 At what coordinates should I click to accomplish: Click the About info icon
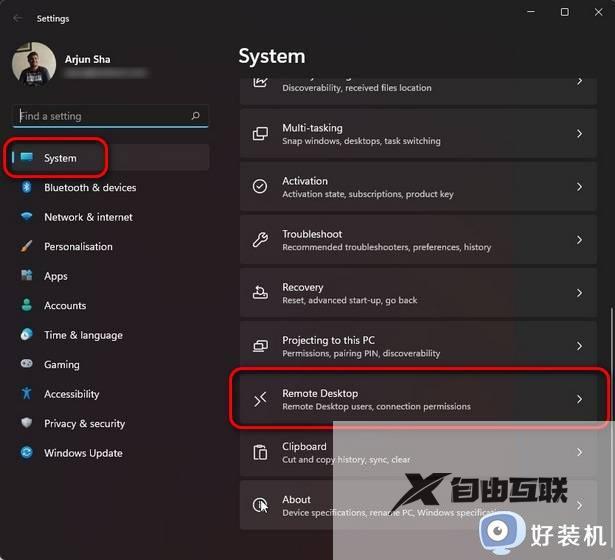(x=260, y=505)
